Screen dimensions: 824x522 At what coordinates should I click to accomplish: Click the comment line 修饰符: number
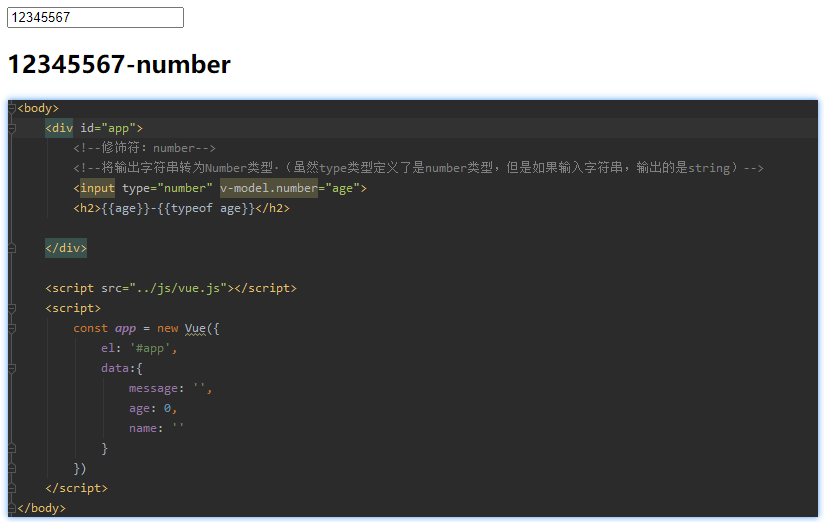pyautogui.click(x=145, y=148)
